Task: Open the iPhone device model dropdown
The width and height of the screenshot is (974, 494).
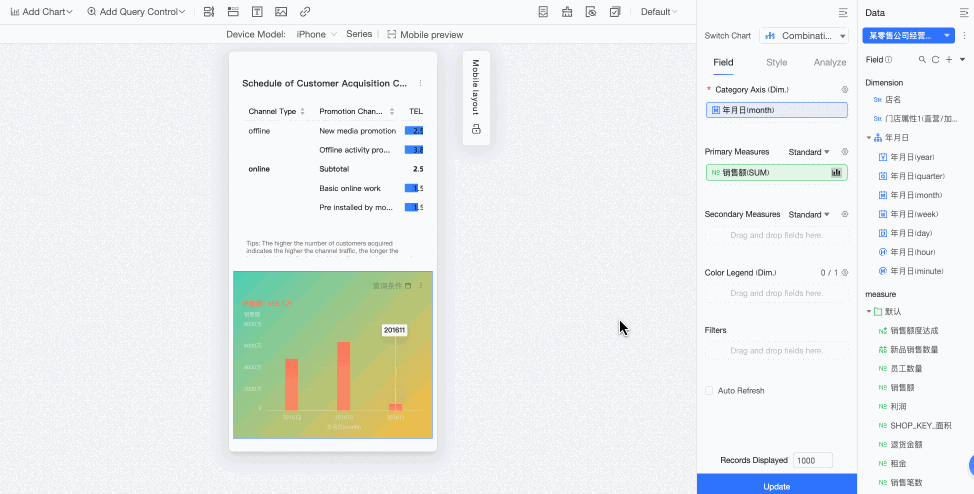Action: pos(316,34)
